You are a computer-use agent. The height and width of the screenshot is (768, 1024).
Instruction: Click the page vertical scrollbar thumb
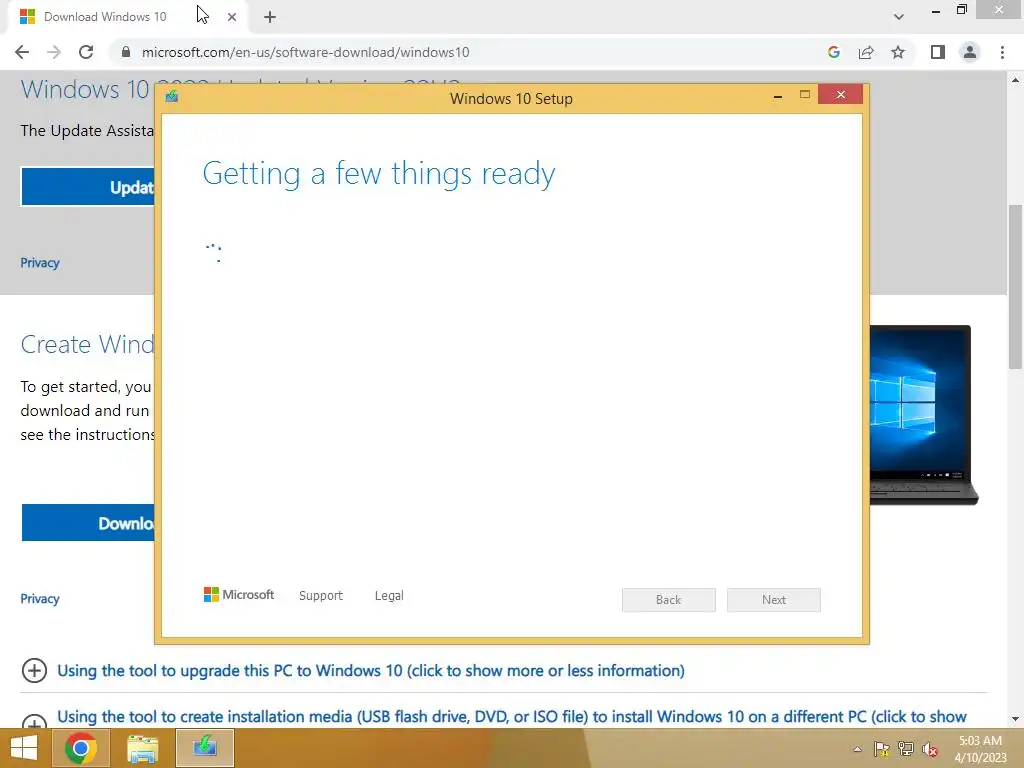point(1015,287)
